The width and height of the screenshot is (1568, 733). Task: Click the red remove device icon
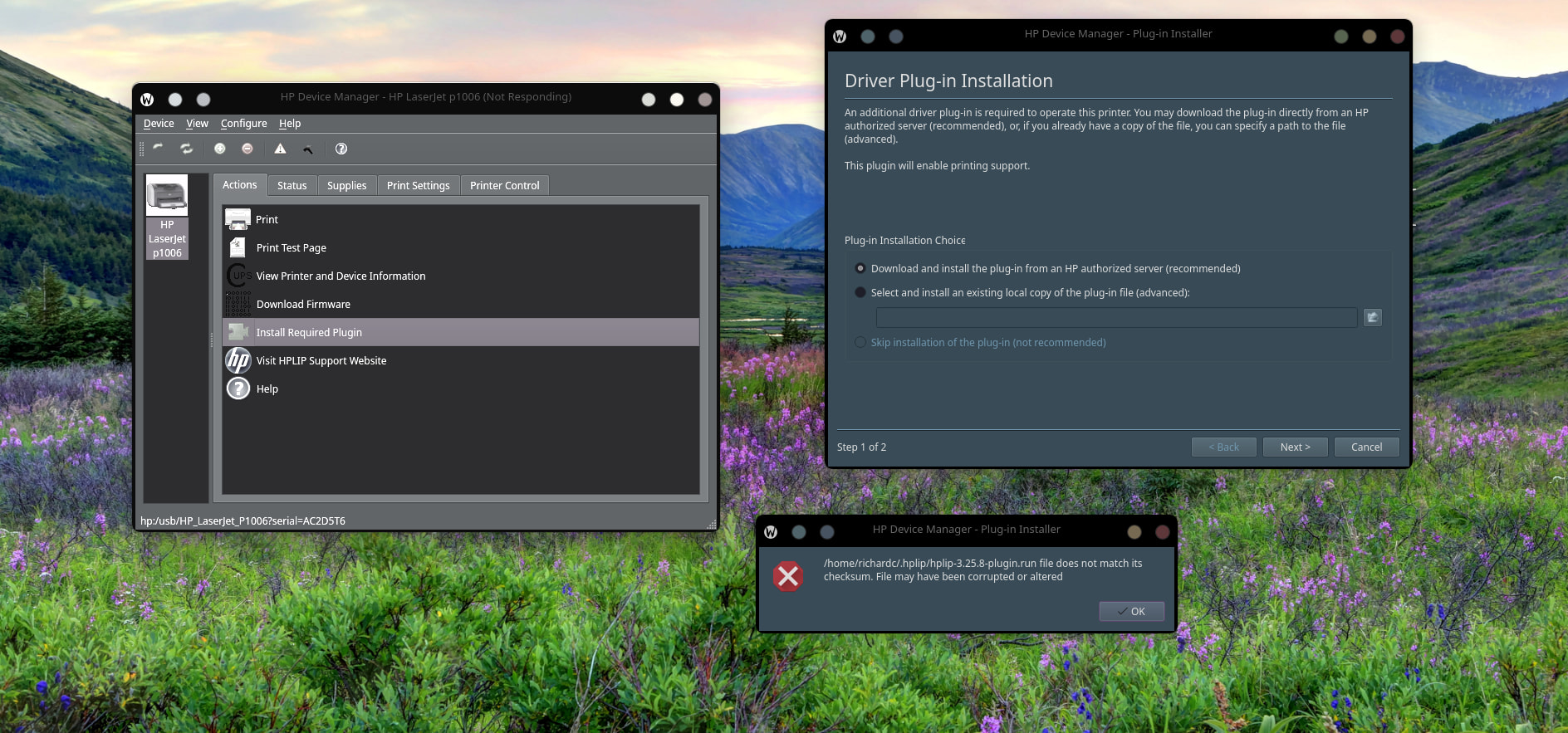coord(247,149)
